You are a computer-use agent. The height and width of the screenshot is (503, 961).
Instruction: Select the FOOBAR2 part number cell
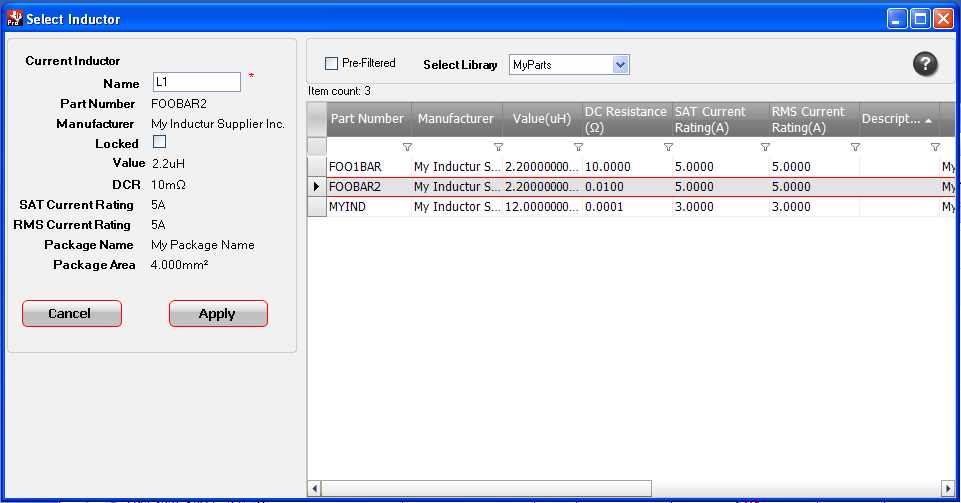(x=369, y=187)
